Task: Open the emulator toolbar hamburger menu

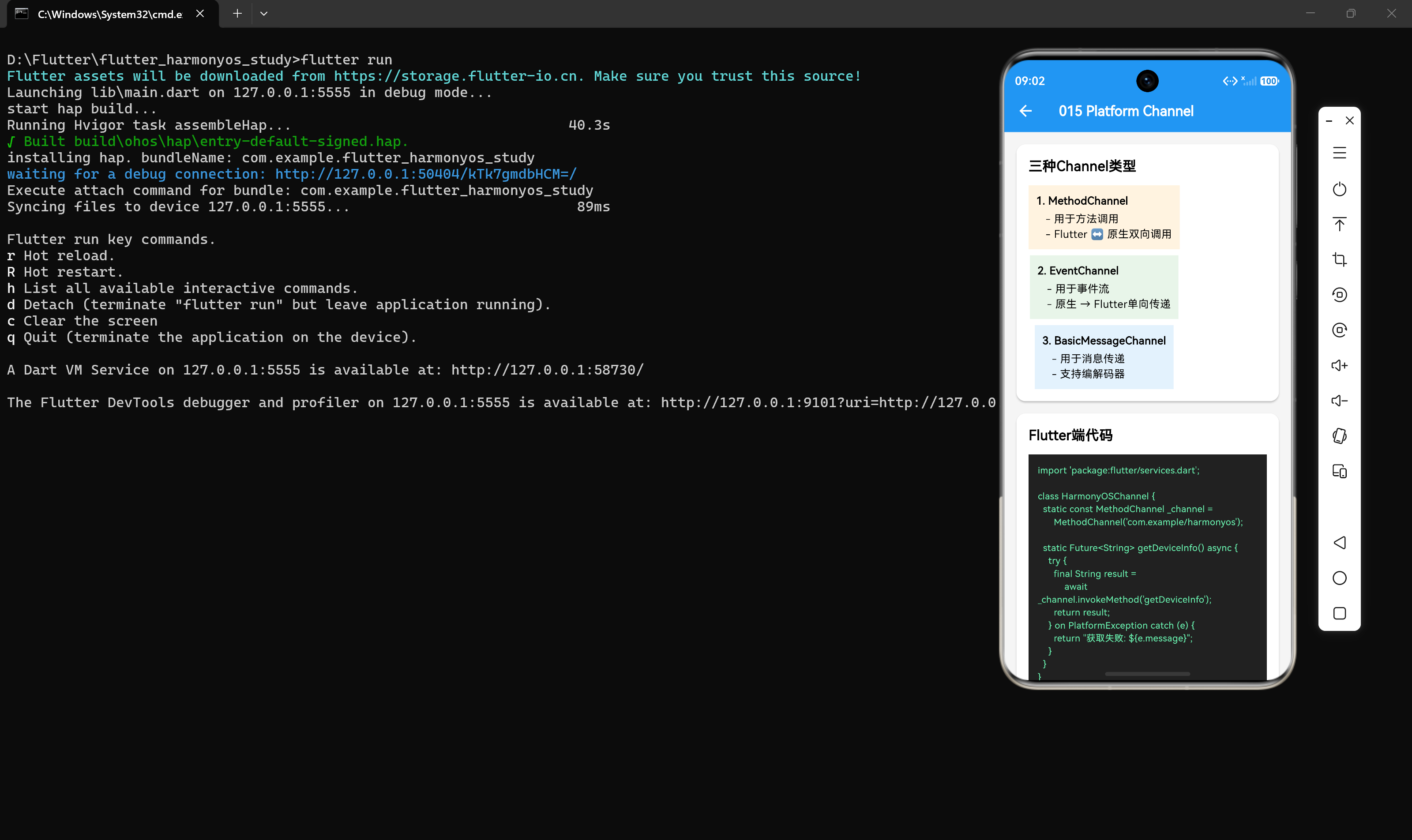Action: point(1339,153)
